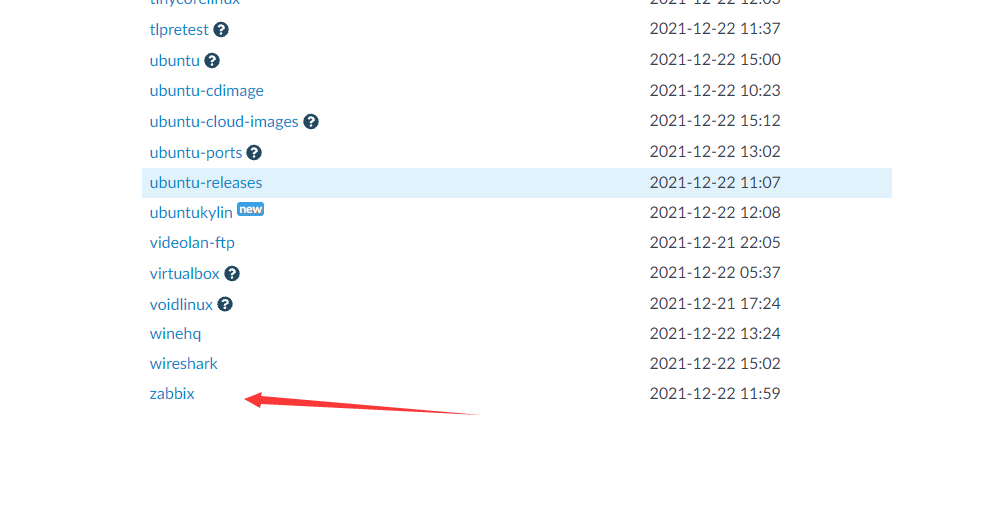Click the question mark beside ubuntu-ports
The width and height of the screenshot is (999, 516).
pos(254,153)
